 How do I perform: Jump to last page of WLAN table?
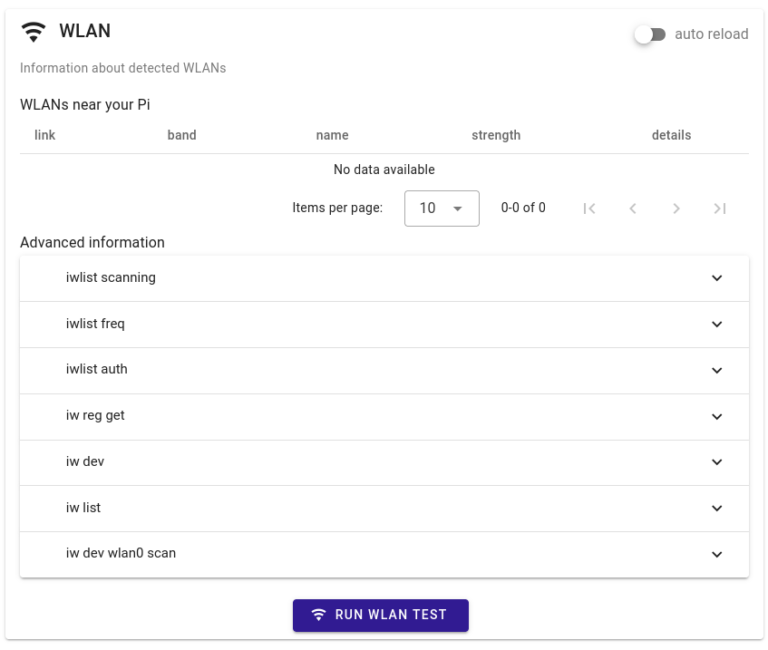click(x=719, y=208)
